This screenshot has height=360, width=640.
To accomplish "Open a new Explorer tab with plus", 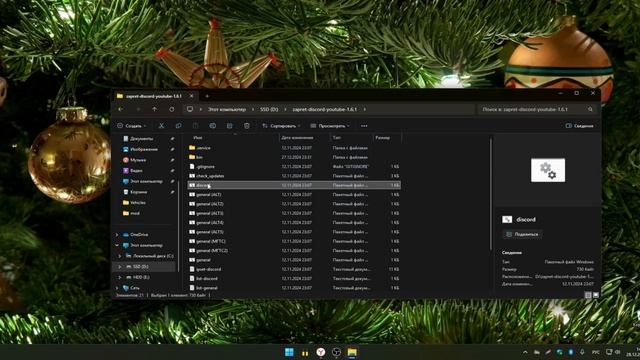I will click(207, 96).
